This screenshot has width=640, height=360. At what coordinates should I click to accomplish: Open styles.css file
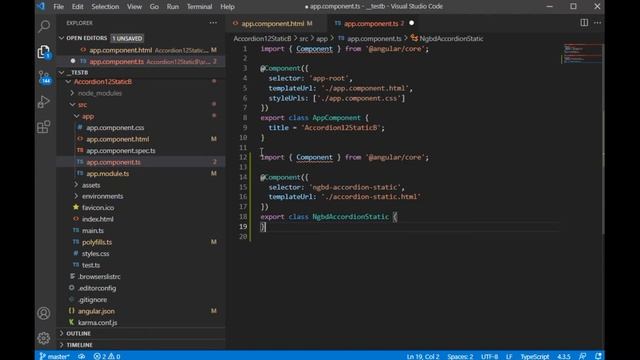coord(96,253)
